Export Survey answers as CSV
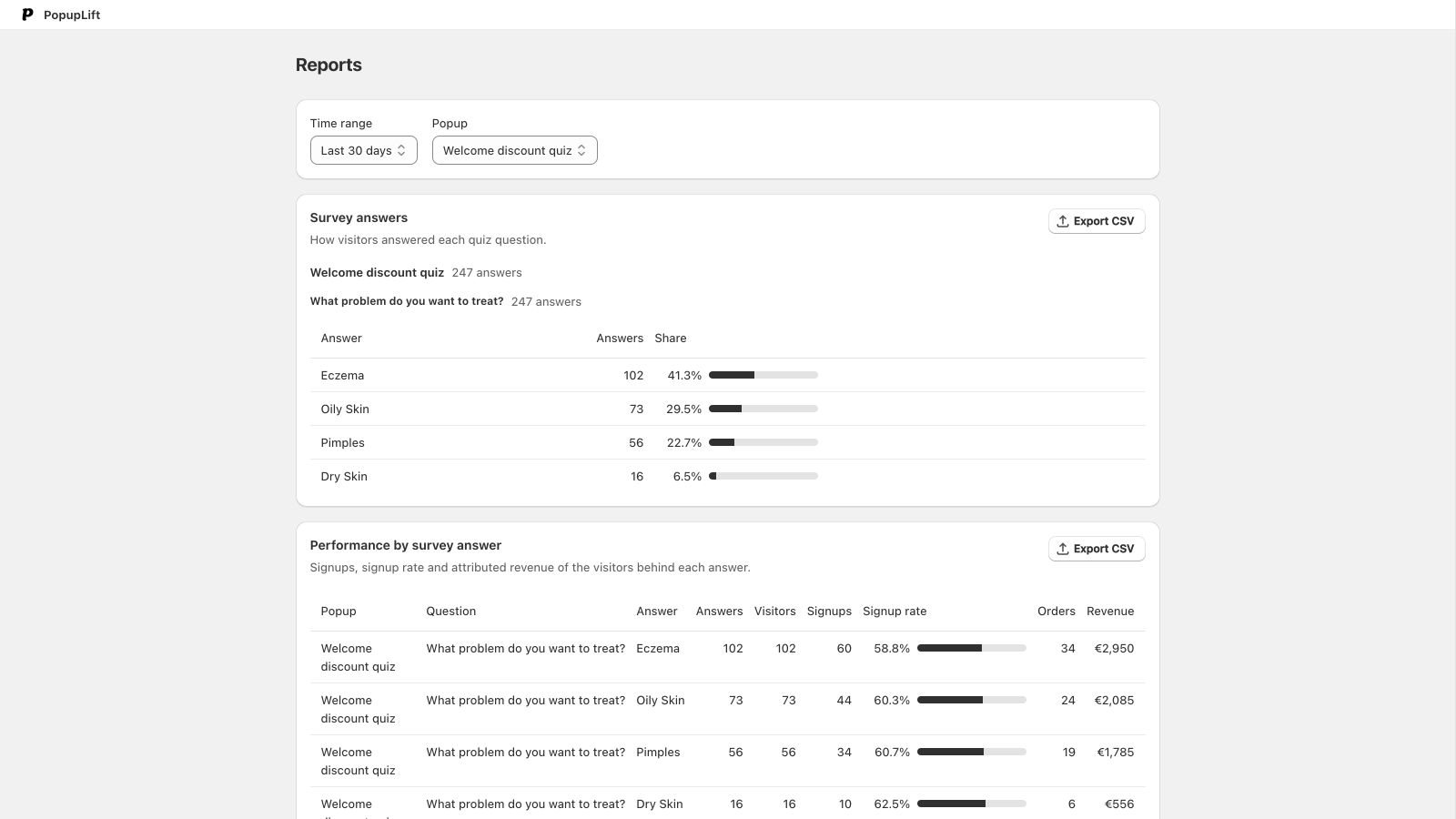The height and width of the screenshot is (819, 1456). click(x=1097, y=221)
